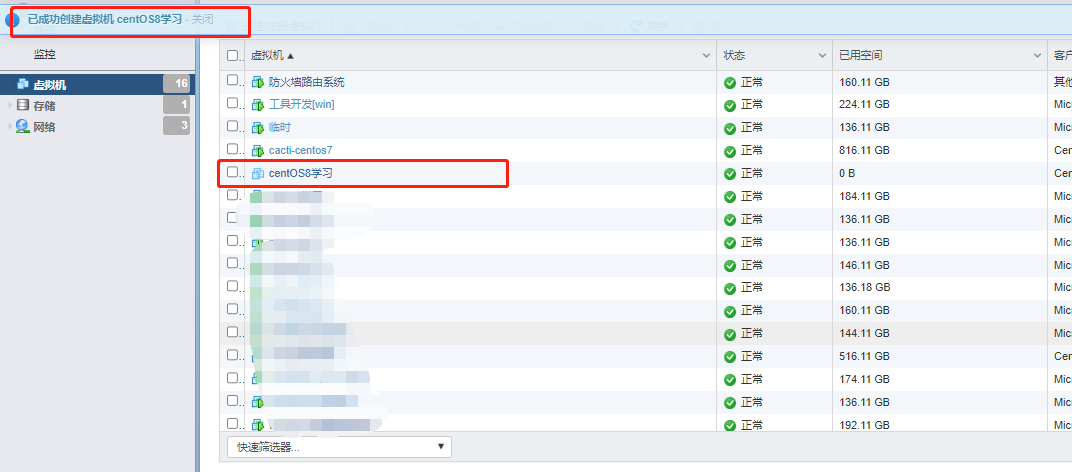Click the green status check in 144.11 GB row
Screen dimensions: 1072x472
coord(730,334)
